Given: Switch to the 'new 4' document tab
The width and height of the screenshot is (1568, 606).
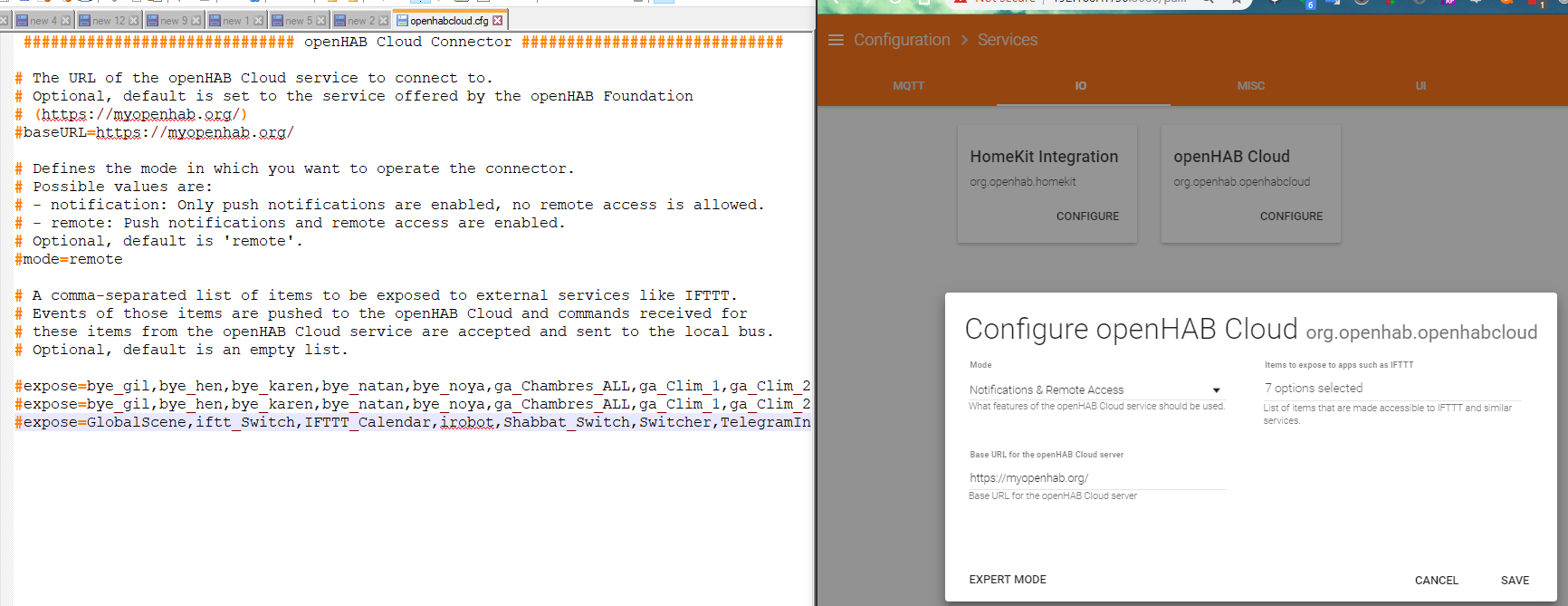Looking at the screenshot, I should (43, 21).
